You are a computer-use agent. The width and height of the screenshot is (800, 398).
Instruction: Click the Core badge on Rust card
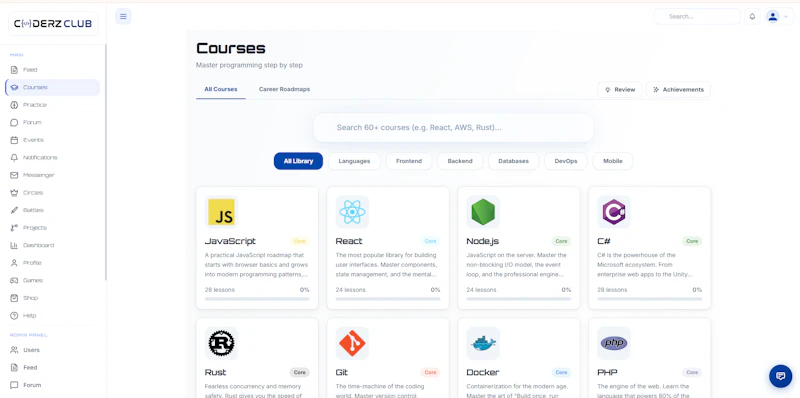point(299,372)
